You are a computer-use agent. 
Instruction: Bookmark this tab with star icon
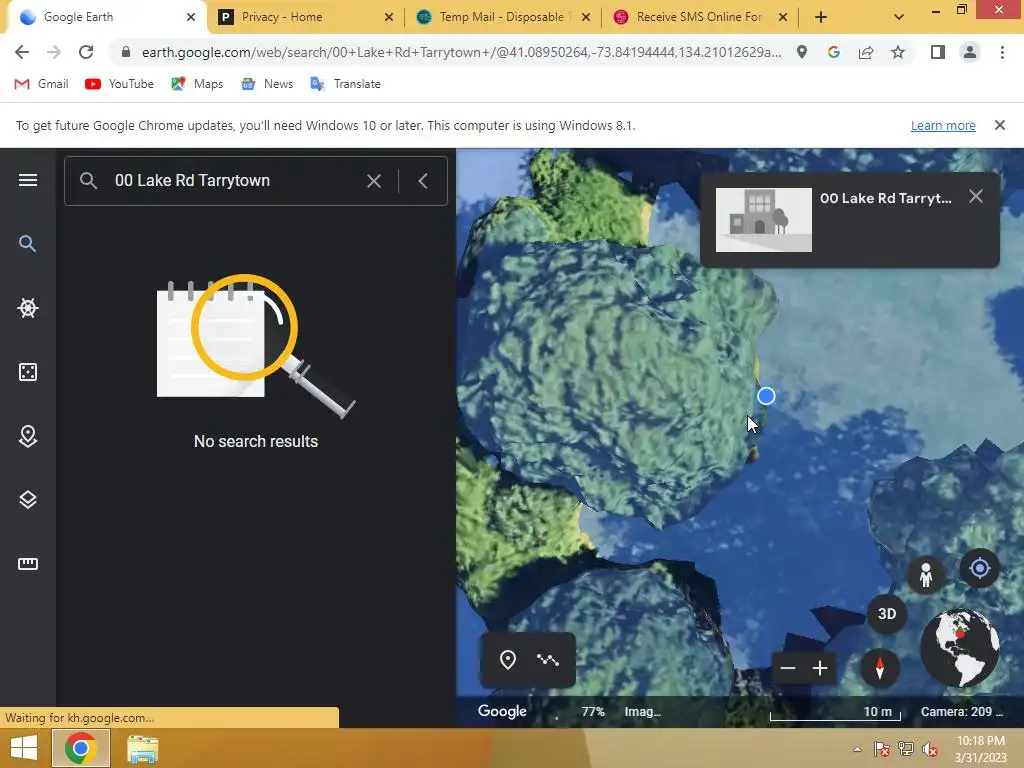click(x=898, y=52)
